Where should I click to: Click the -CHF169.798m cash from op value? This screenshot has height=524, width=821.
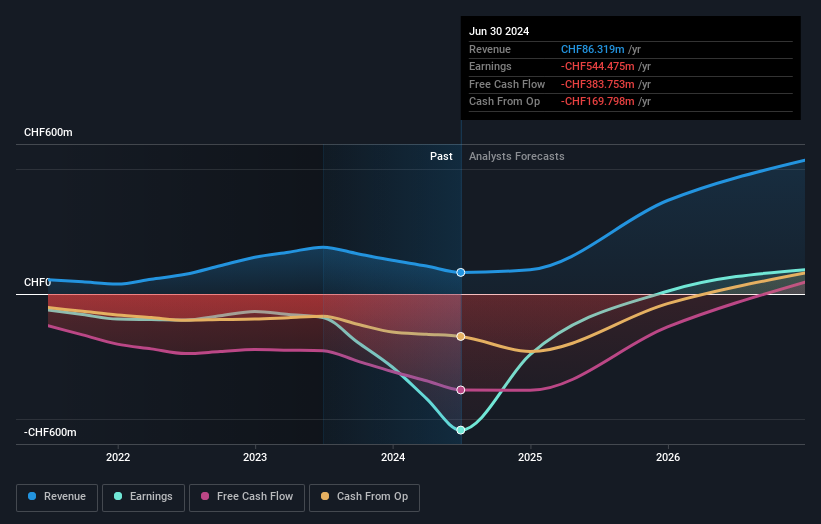tap(597, 102)
